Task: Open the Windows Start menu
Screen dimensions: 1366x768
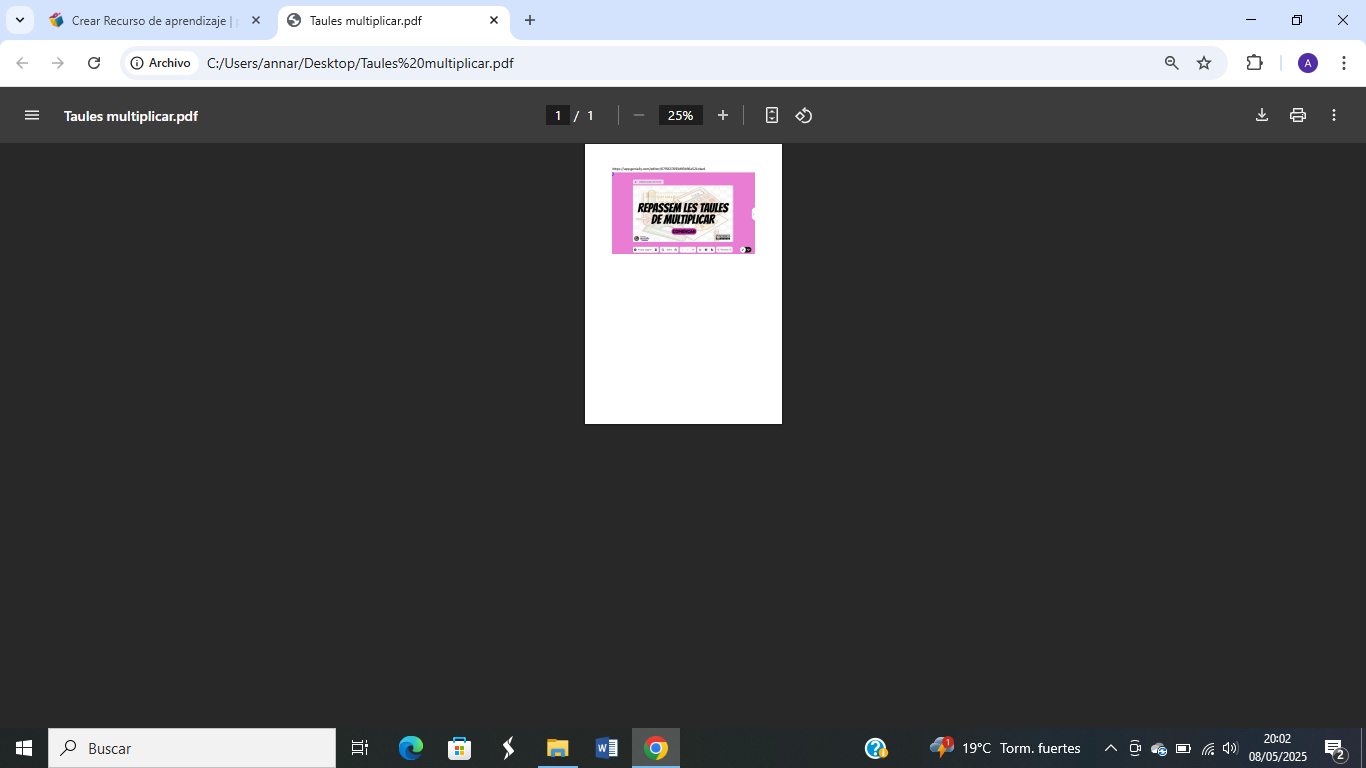Action: 24,748
